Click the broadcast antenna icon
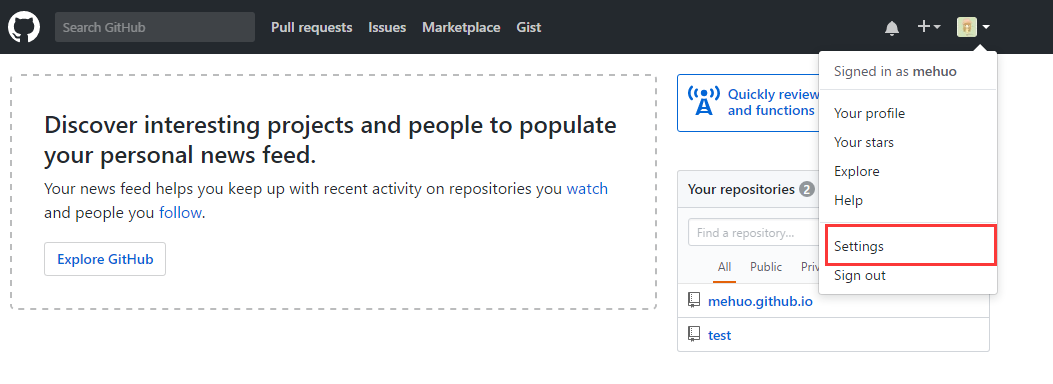This screenshot has width=1053, height=384. click(x=704, y=102)
